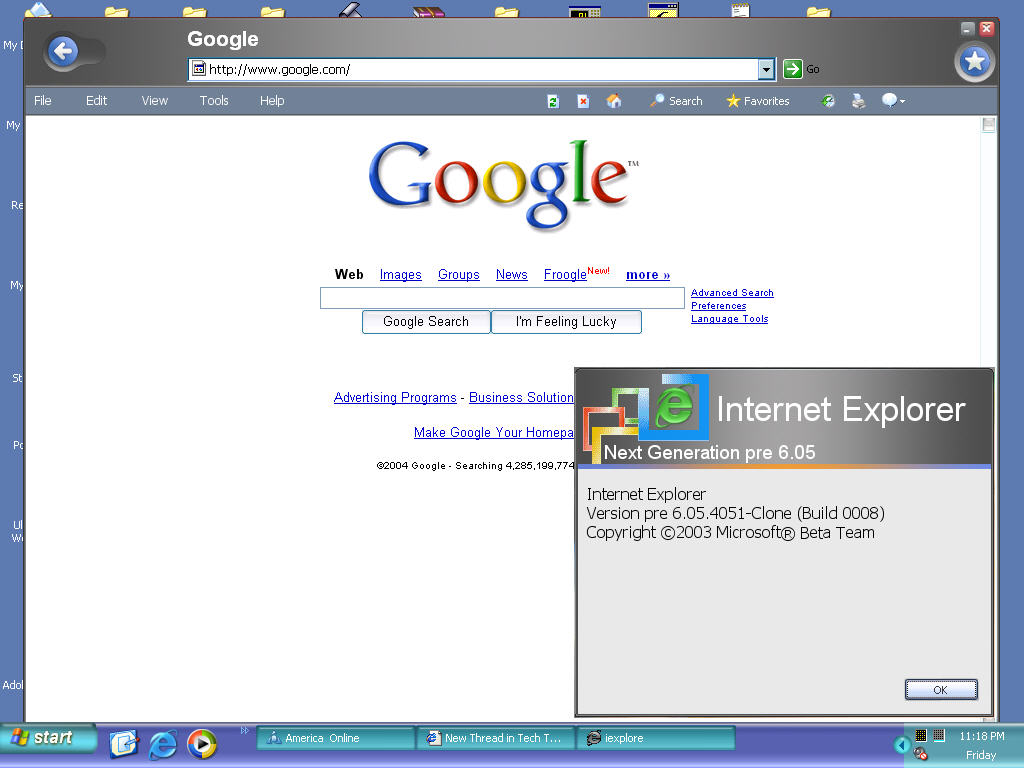This screenshot has width=1024, height=768.
Task: Open the Preferences link
Action: (718, 306)
